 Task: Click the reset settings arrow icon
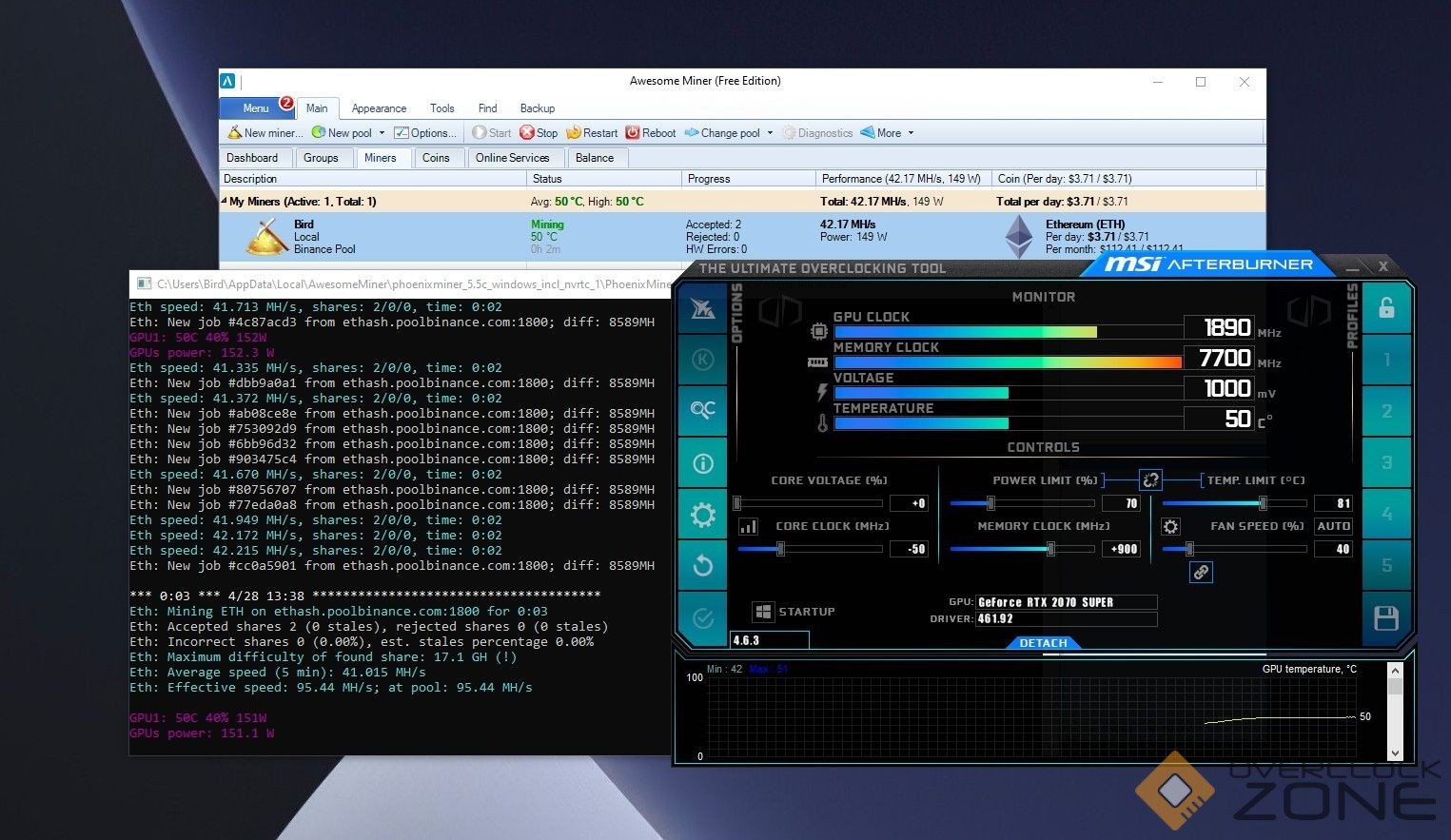[703, 566]
